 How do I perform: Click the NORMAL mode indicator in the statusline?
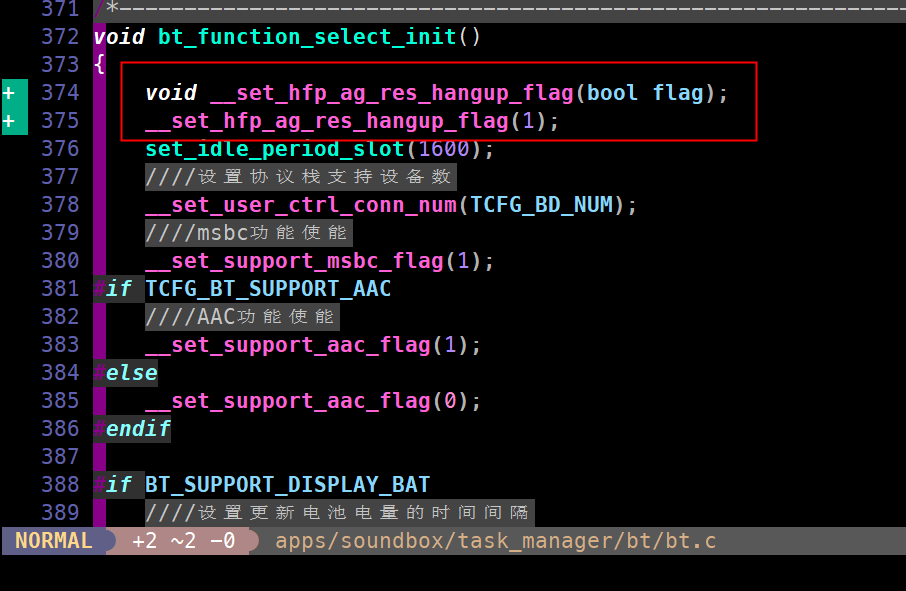[x=53, y=541]
